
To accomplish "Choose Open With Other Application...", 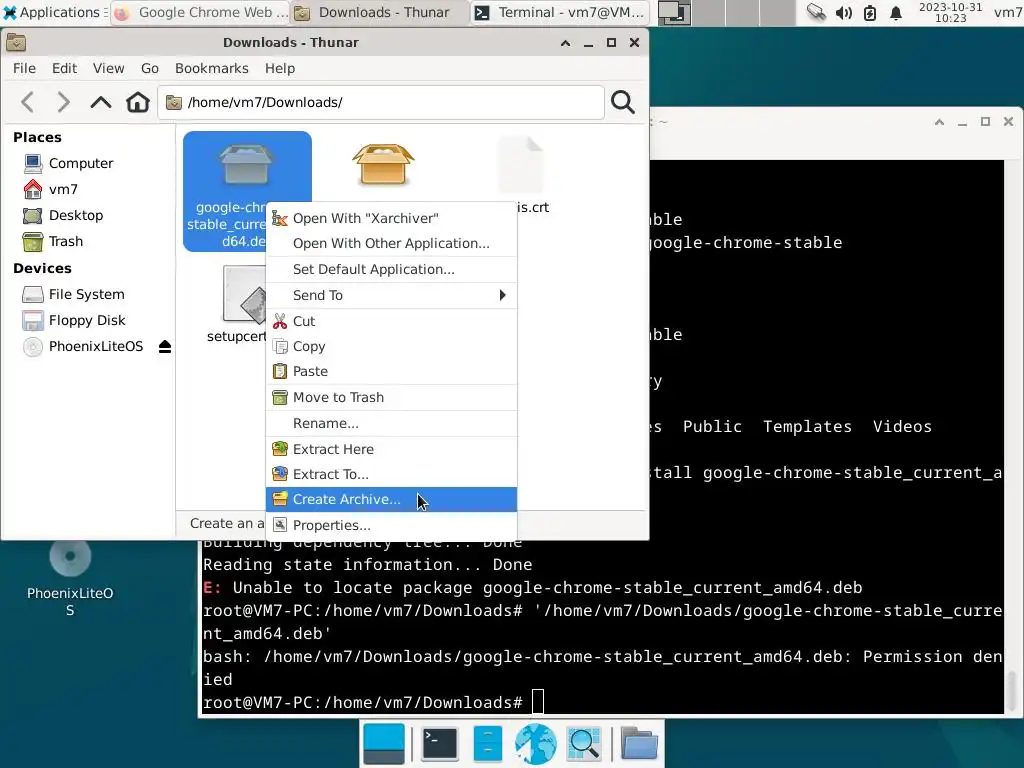I will tap(391, 244).
